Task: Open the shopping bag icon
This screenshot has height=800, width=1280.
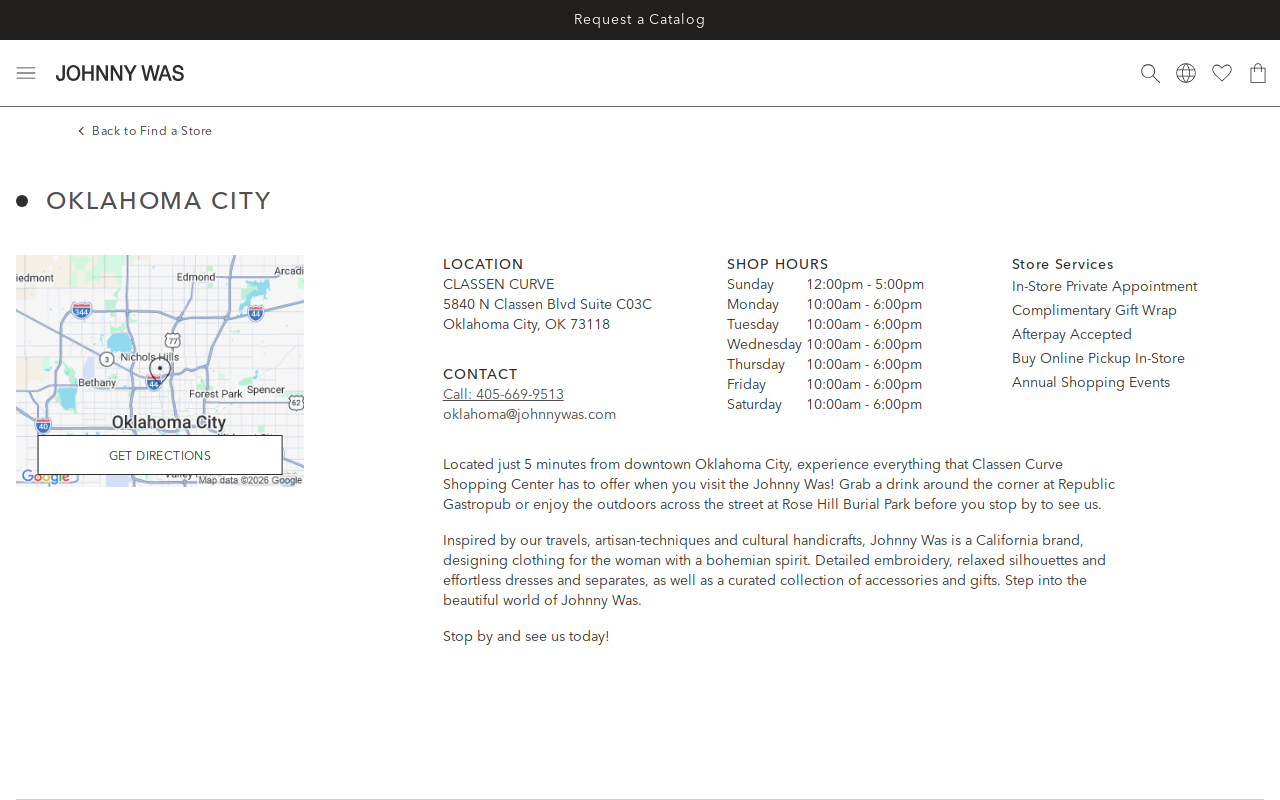Action: (1258, 73)
